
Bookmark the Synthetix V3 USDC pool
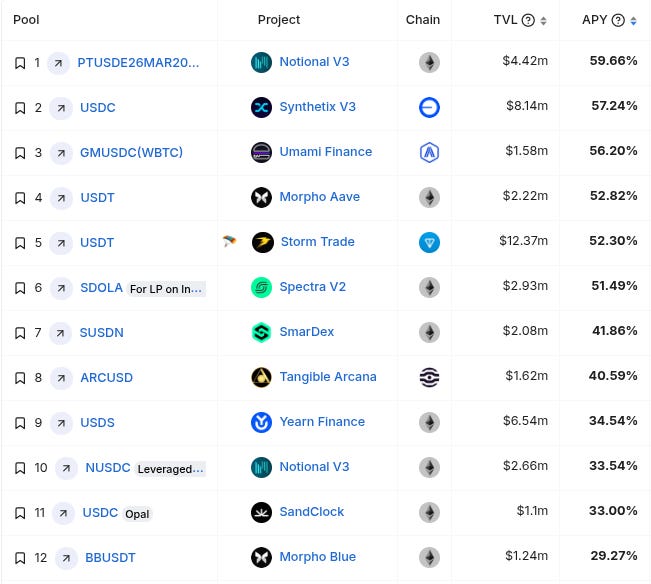tap(20, 108)
